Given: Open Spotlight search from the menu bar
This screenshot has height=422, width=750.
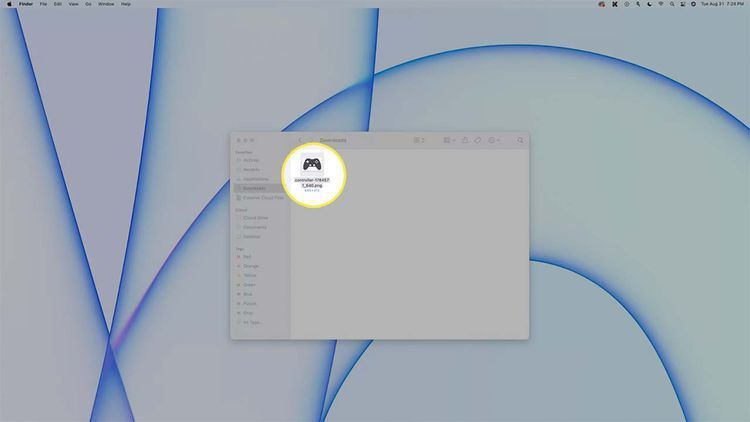Looking at the screenshot, I should (x=672, y=4).
